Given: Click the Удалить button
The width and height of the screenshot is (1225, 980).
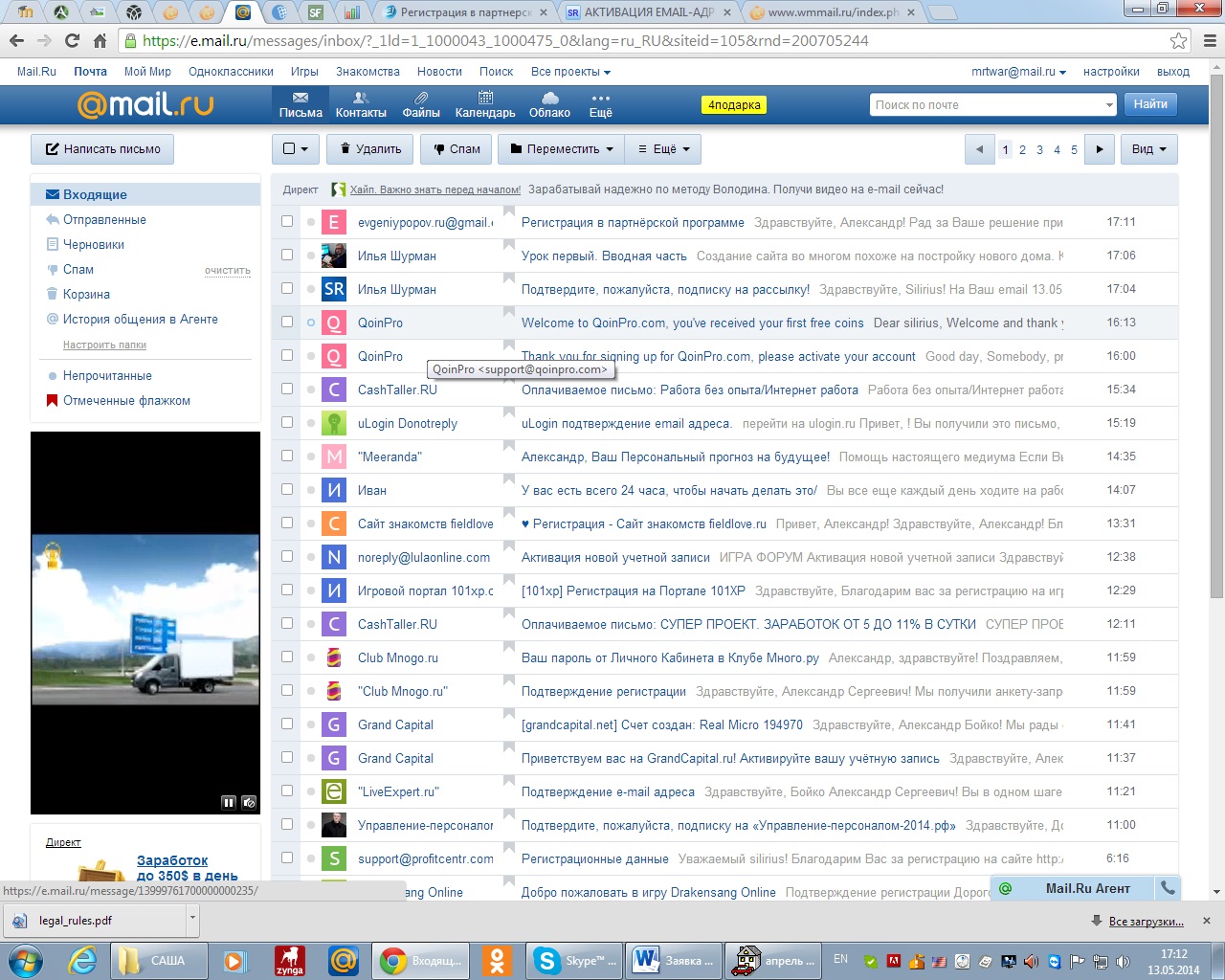Looking at the screenshot, I should tap(370, 149).
